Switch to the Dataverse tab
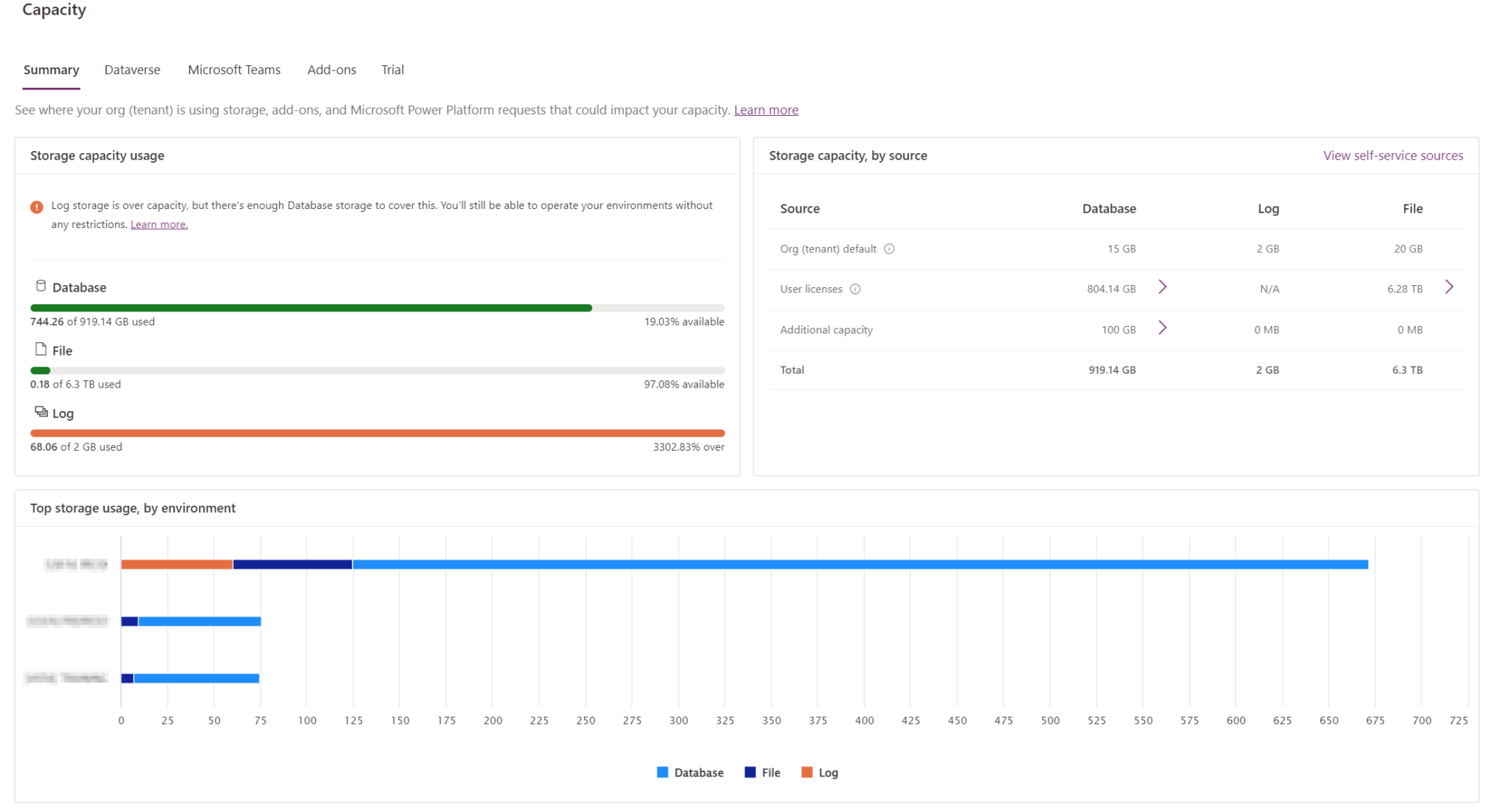1501x812 pixels. [132, 70]
